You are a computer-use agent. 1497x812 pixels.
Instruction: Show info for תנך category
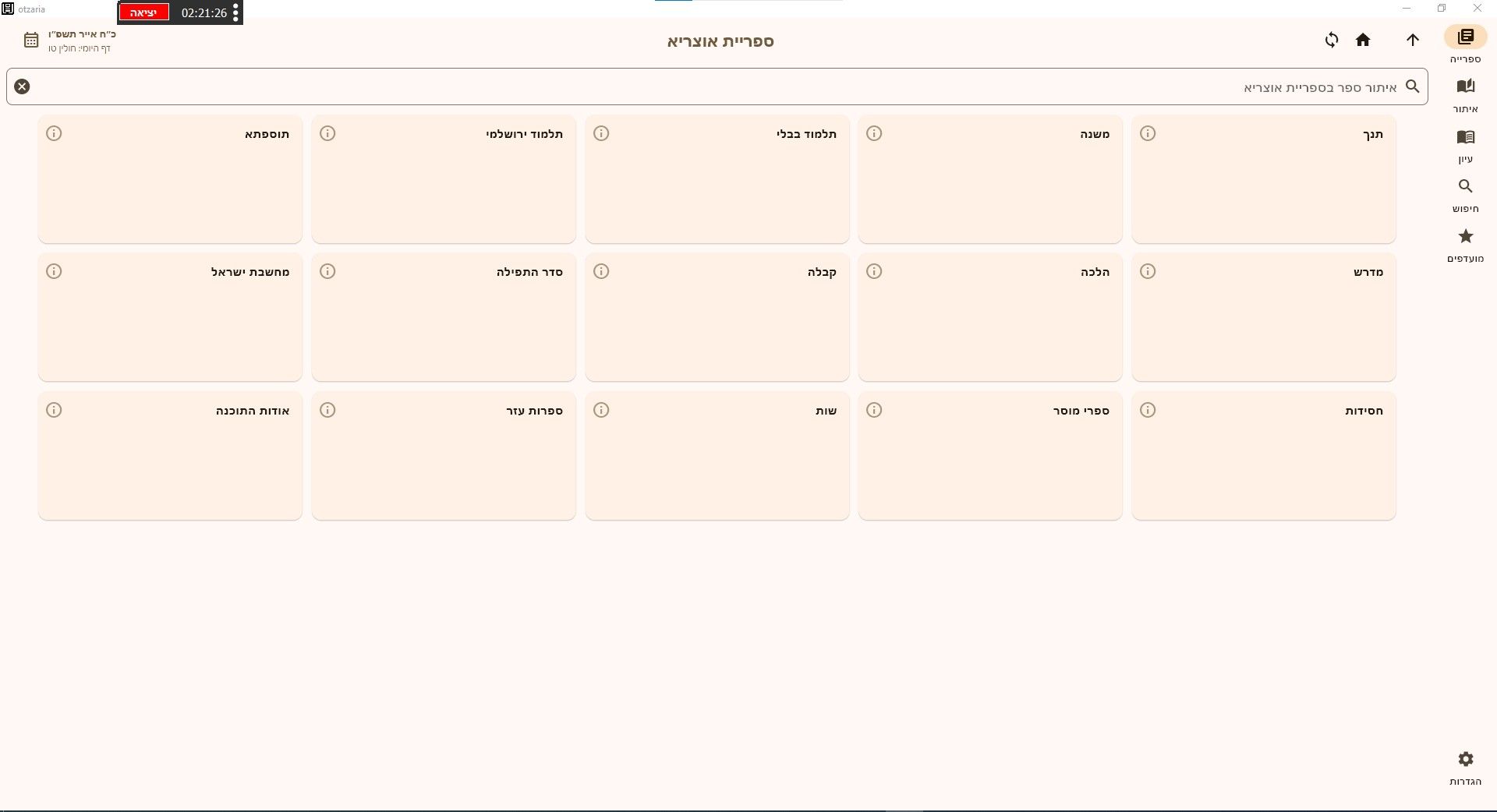(1148, 133)
